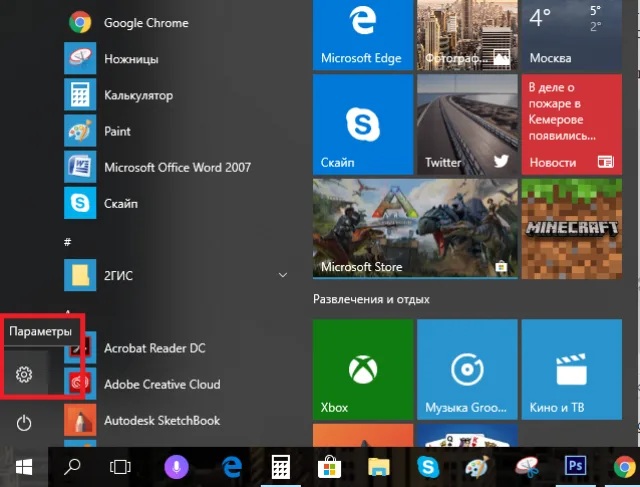This screenshot has width=640, height=487.
Task: Open the Settings gear icon
Action: pyautogui.click(x=24, y=374)
